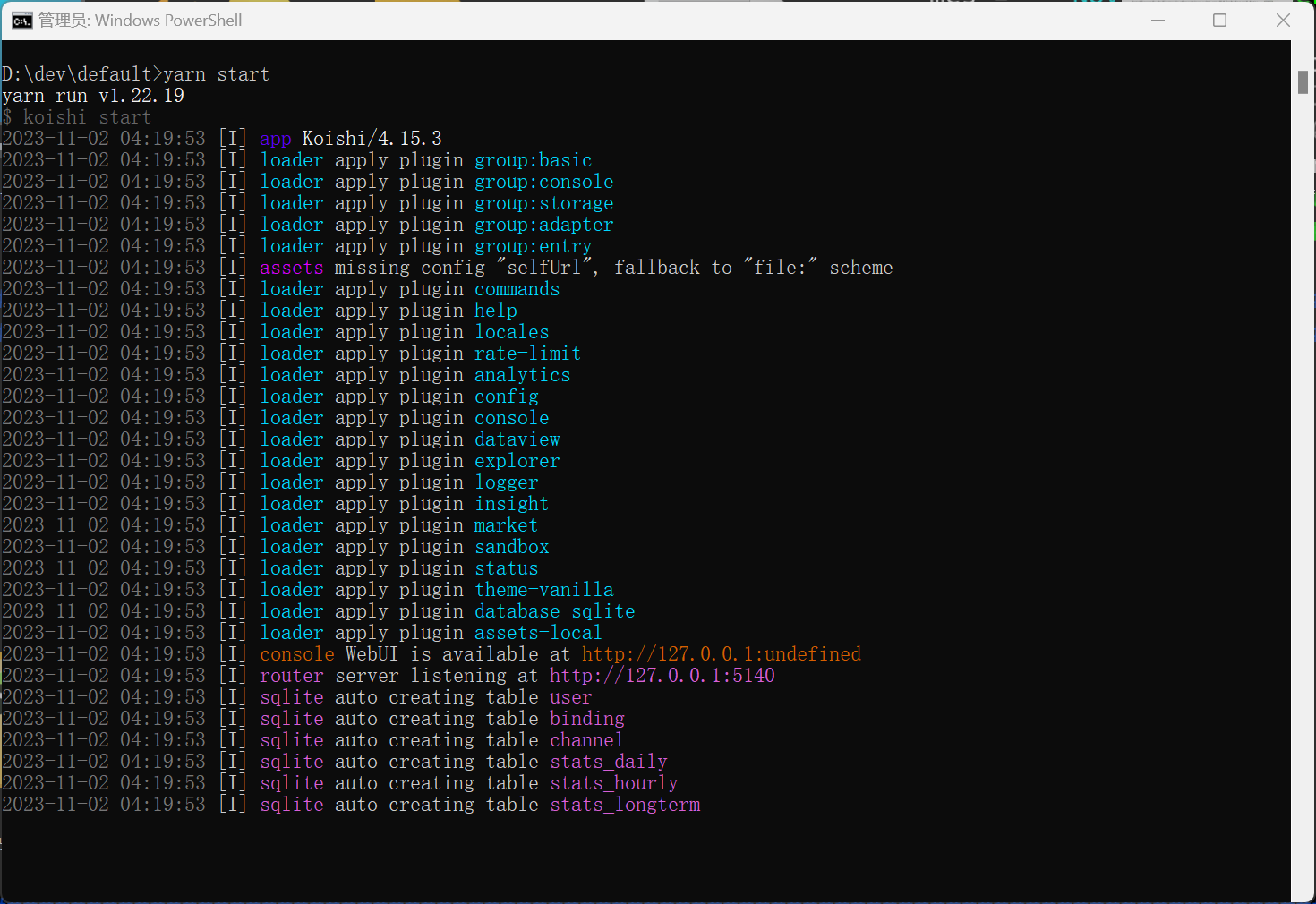Click the "commands" plugin name
The width and height of the screenshot is (1316, 904).
pyautogui.click(x=517, y=289)
